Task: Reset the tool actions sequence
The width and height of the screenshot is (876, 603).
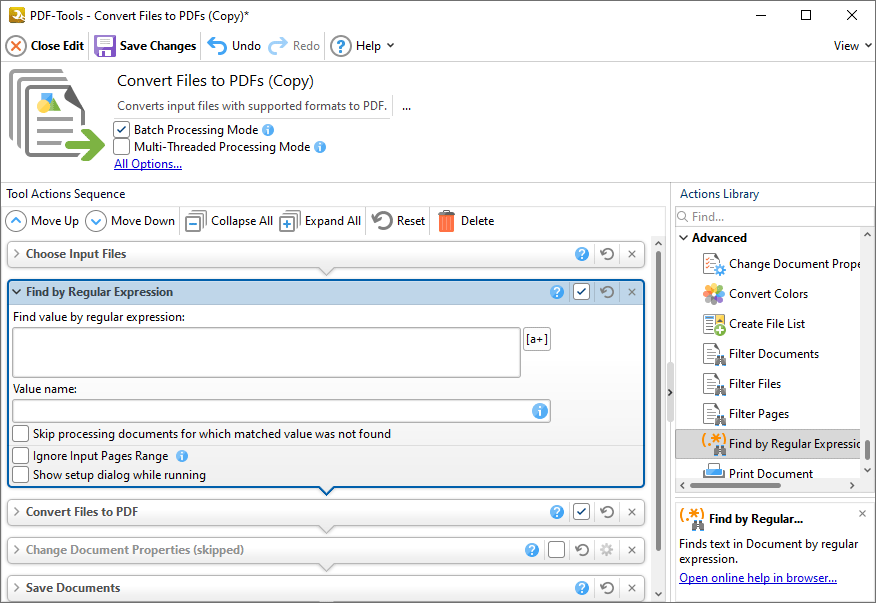Action: [398, 221]
